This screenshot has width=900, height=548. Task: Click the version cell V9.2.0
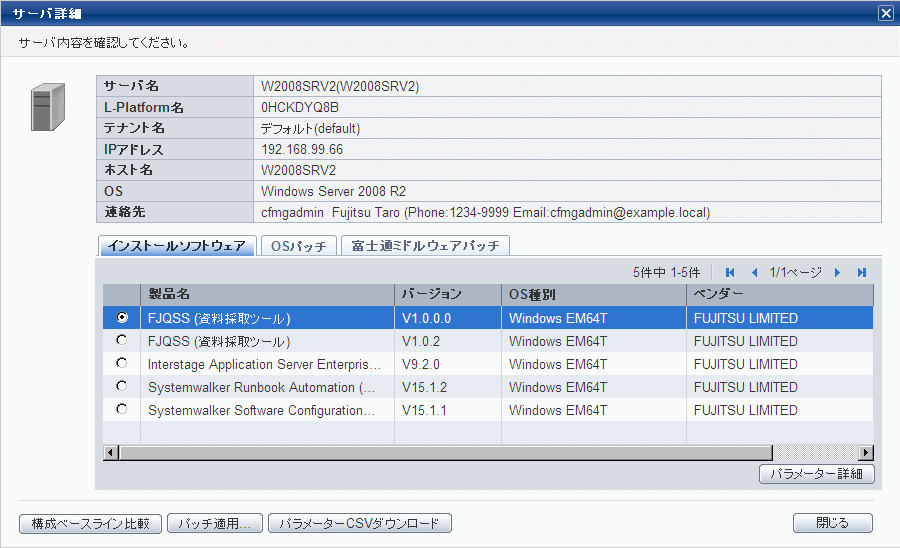click(x=421, y=364)
